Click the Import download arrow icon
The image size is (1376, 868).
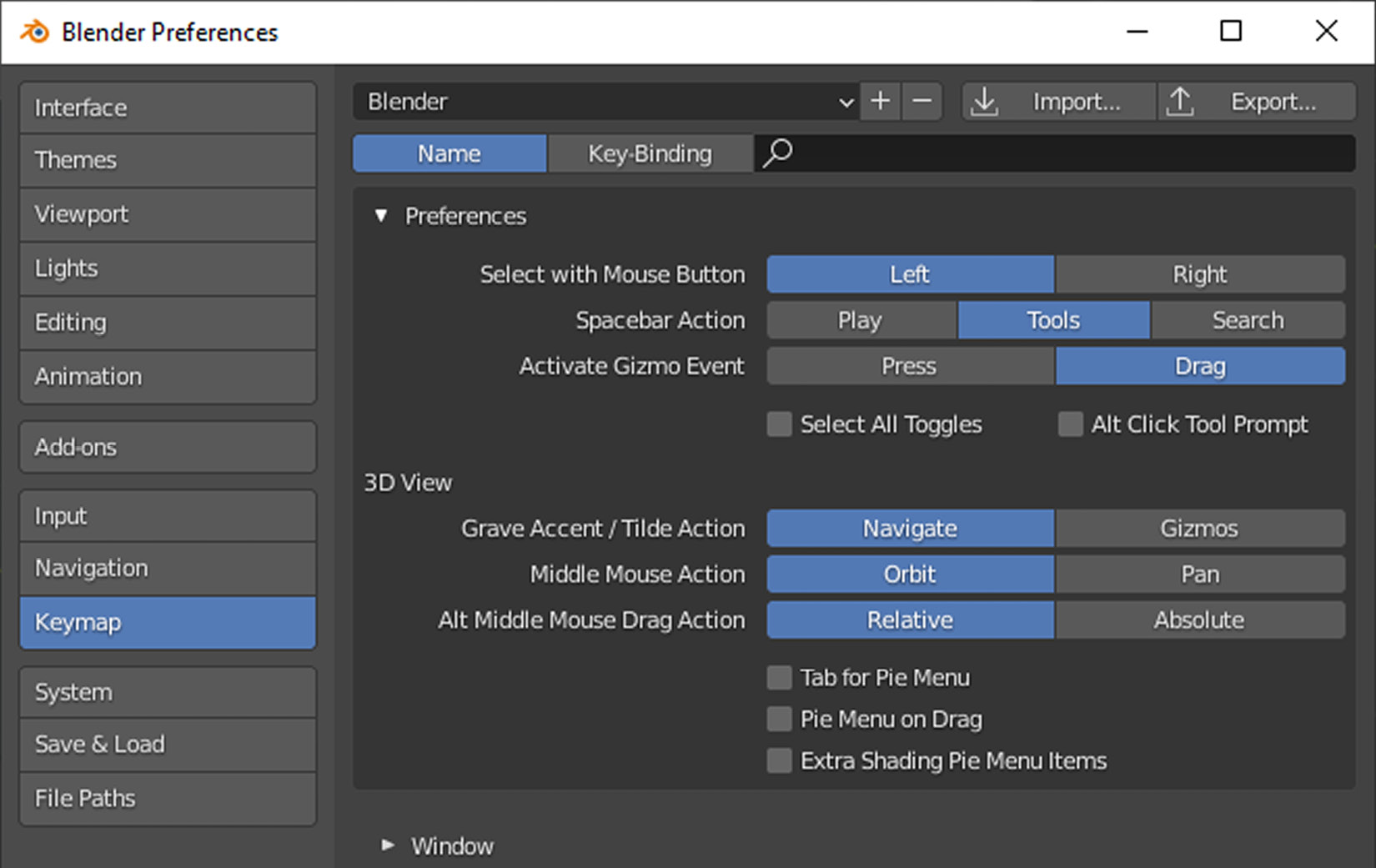pos(985,102)
